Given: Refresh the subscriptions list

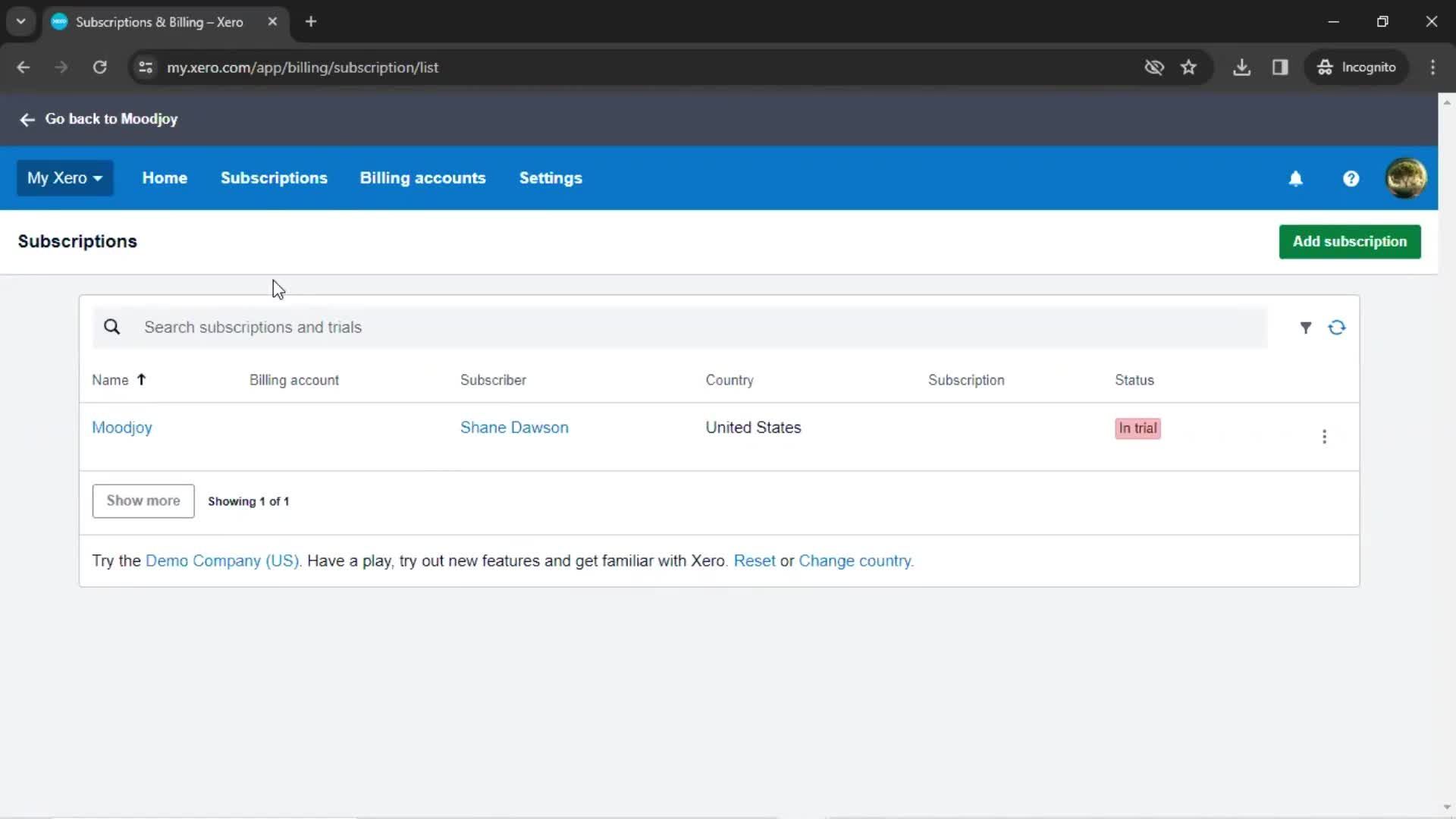Looking at the screenshot, I should 1337,328.
